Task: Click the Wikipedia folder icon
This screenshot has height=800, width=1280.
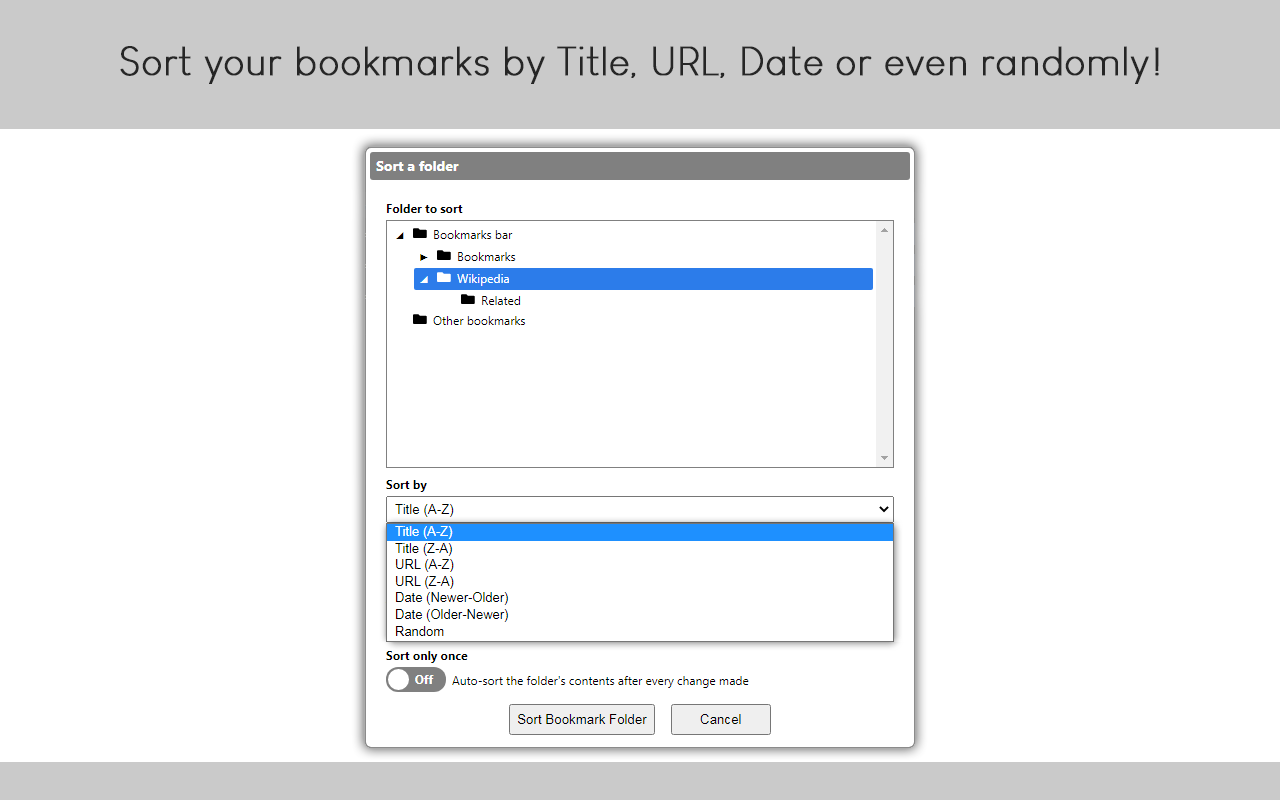Action: coord(443,278)
